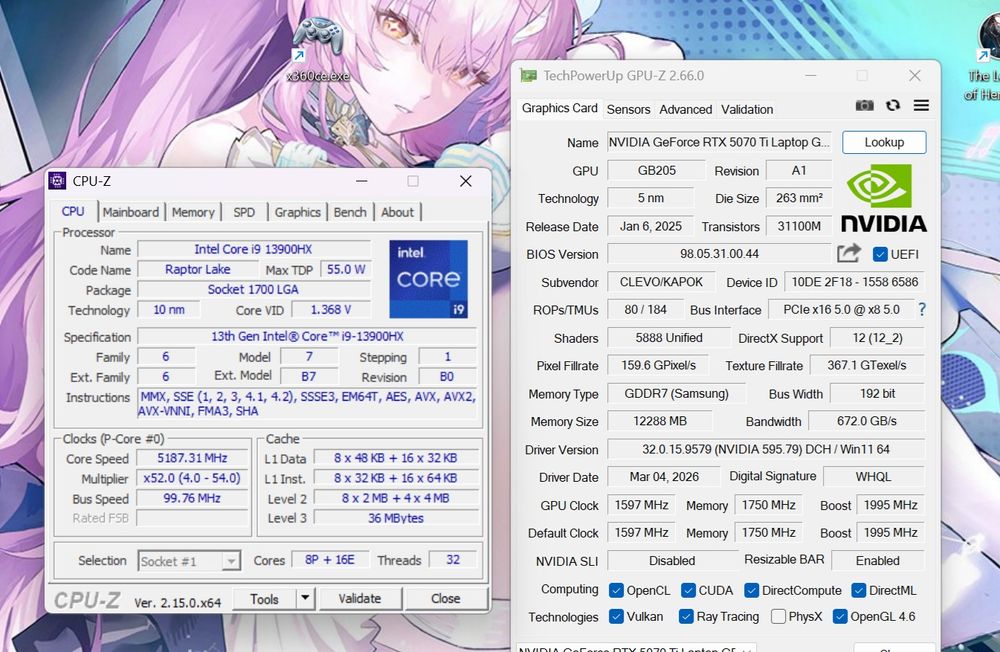
Task: Click the GPU Name field in GPU-Z
Action: click(719, 142)
